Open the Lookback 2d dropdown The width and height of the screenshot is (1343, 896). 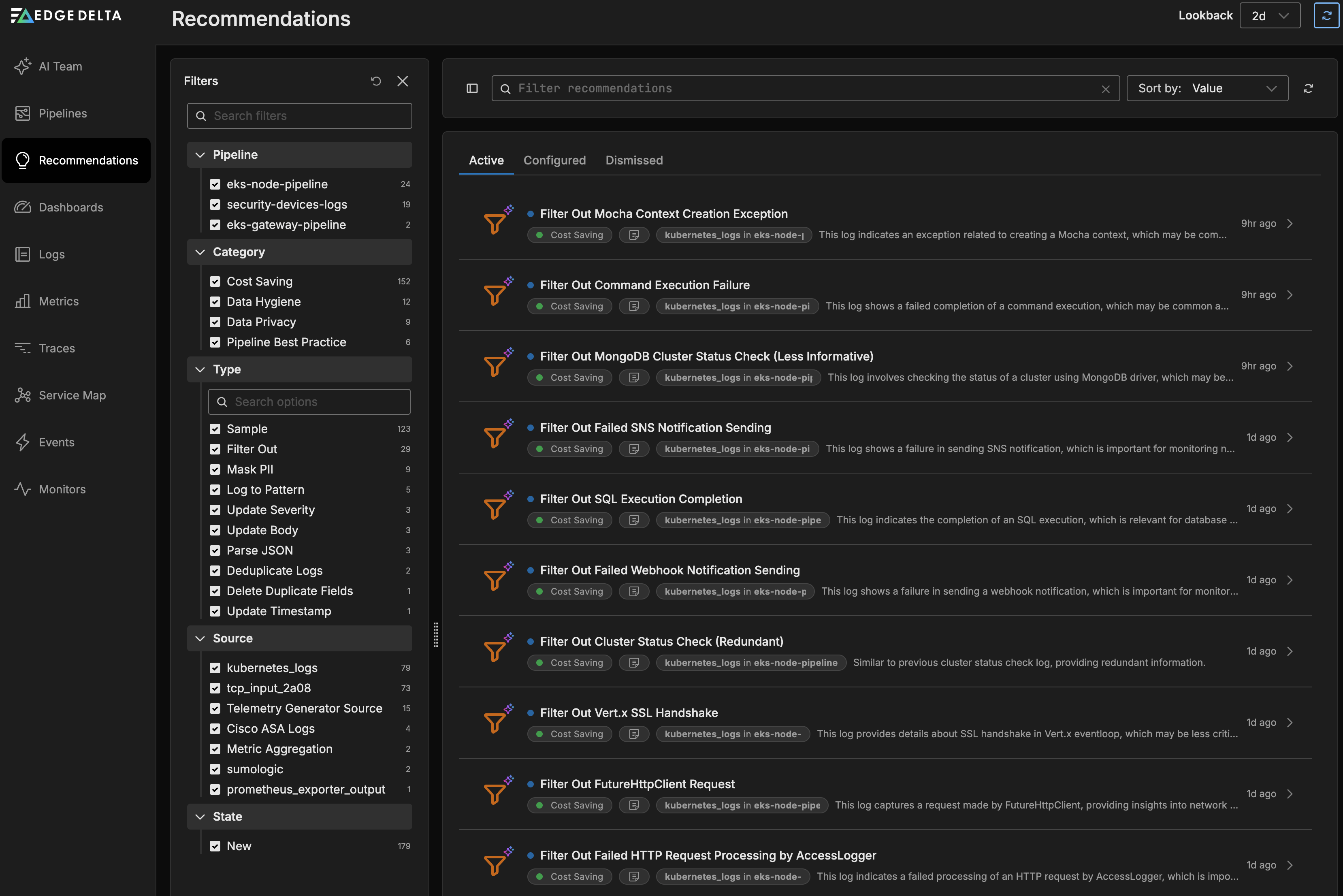point(1269,16)
